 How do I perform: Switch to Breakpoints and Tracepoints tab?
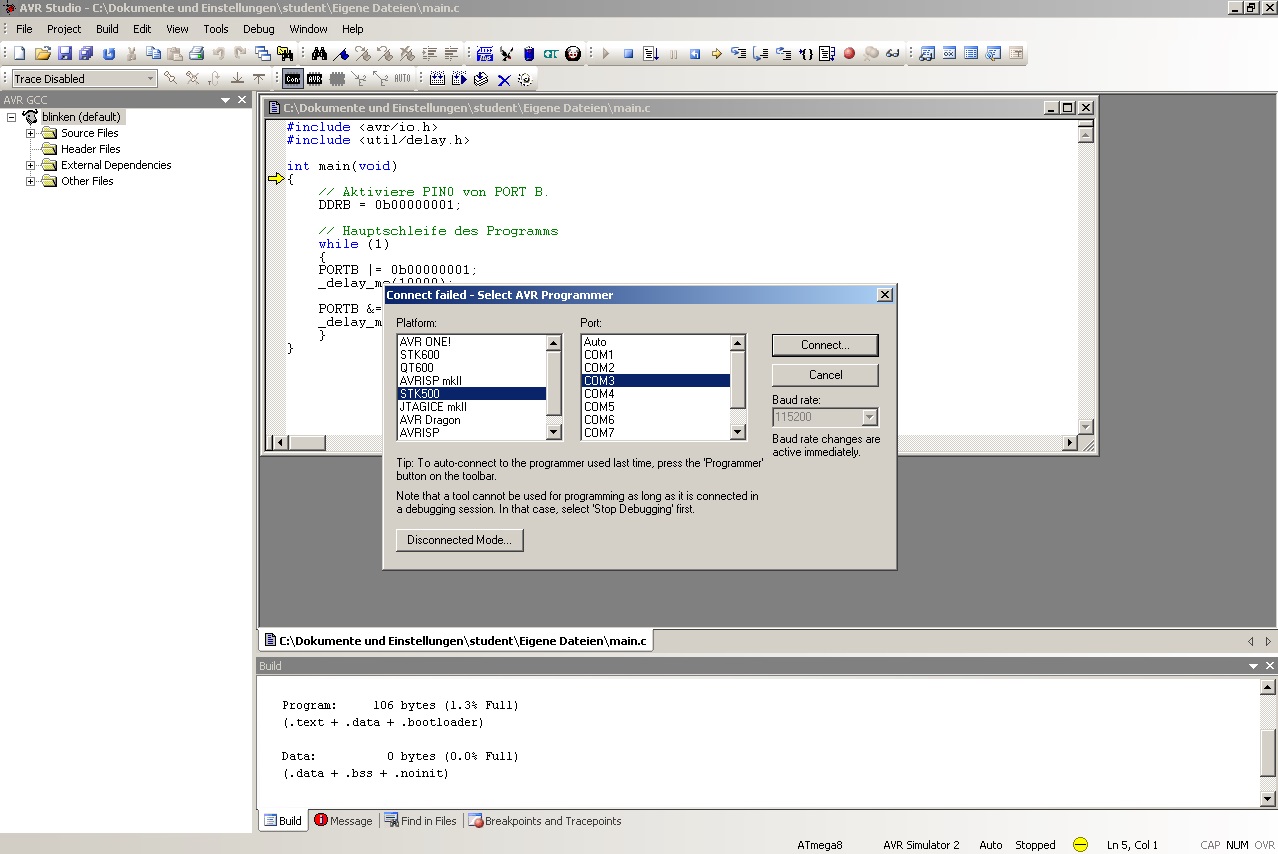tap(545, 821)
